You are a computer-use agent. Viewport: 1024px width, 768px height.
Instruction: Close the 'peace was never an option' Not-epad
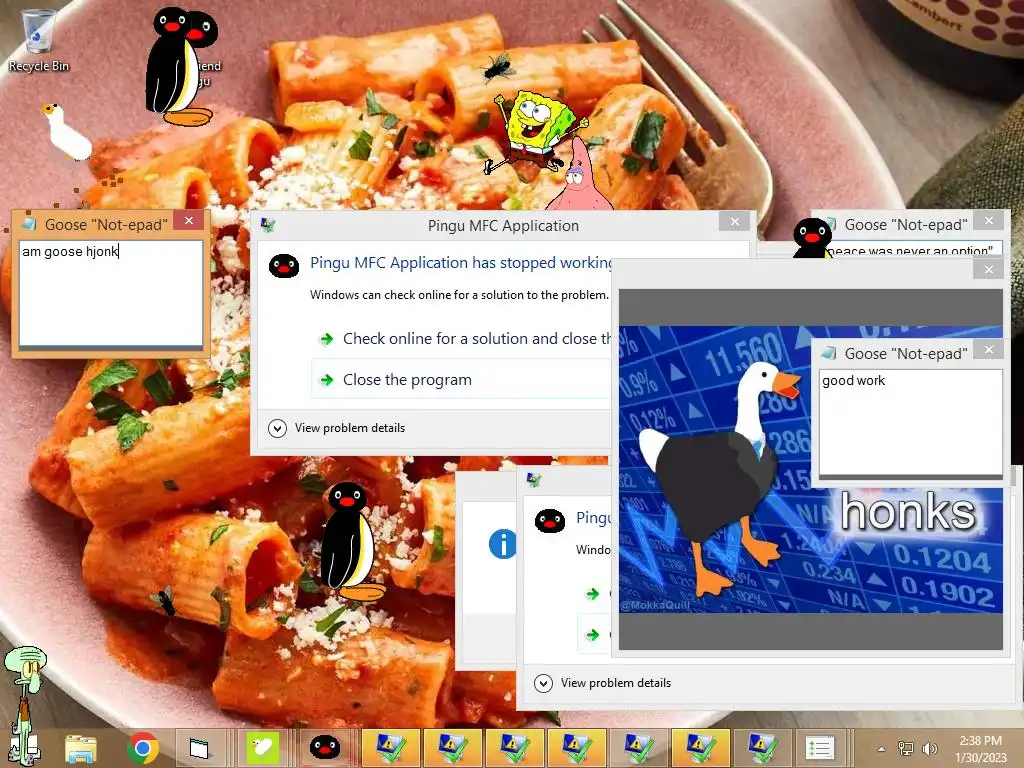(989, 221)
